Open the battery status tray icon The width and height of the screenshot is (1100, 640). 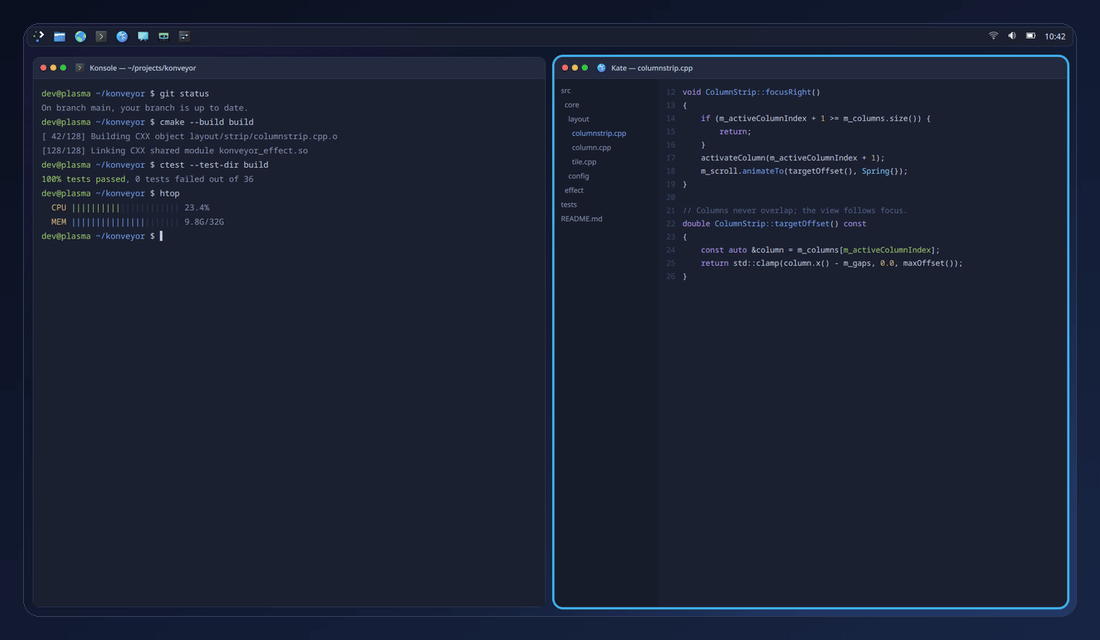[1031, 35]
